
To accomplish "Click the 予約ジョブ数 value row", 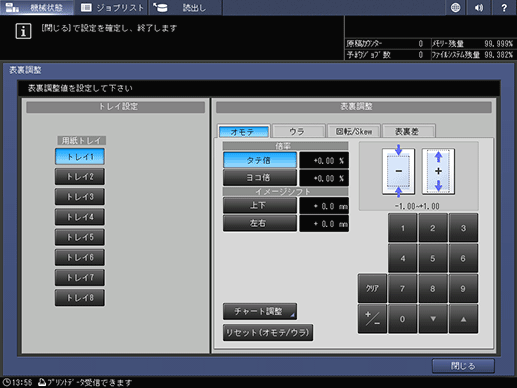I will (385, 55).
